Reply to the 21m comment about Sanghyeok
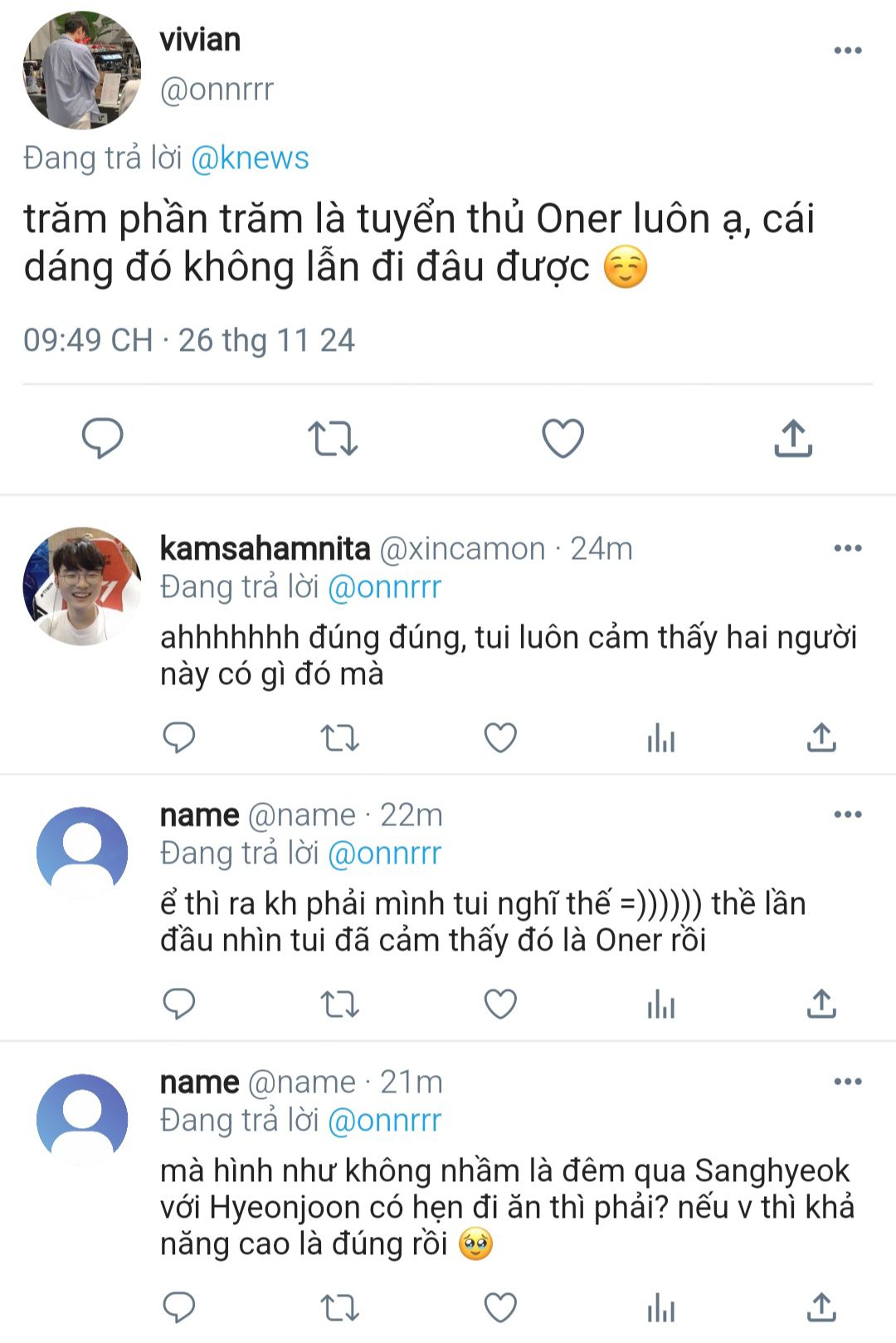The image size is (896, 1343). 178,1307
